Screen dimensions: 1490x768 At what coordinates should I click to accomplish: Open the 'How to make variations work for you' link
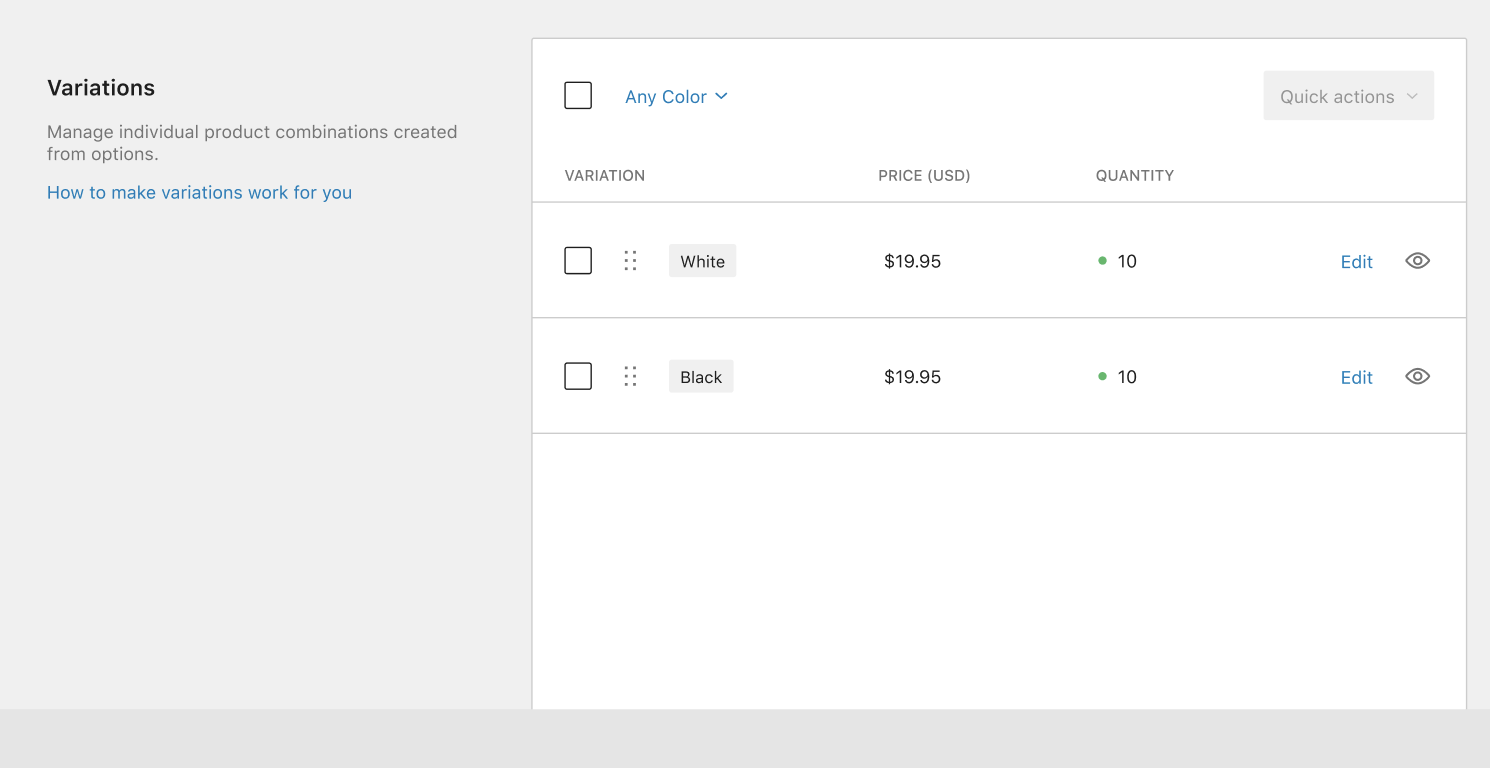click(199, 192)
